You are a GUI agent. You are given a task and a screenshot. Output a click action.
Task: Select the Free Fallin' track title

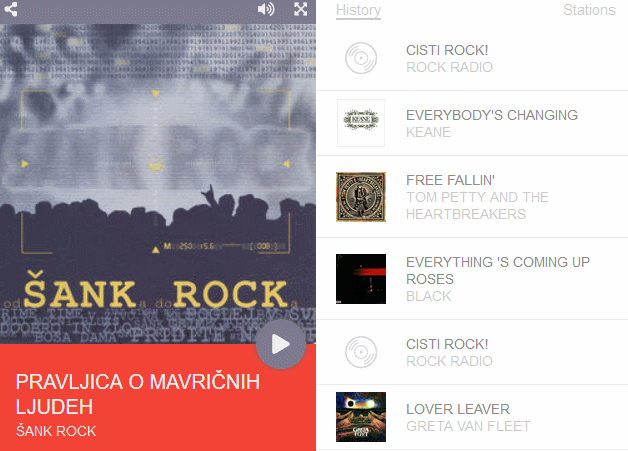[451, 180]
